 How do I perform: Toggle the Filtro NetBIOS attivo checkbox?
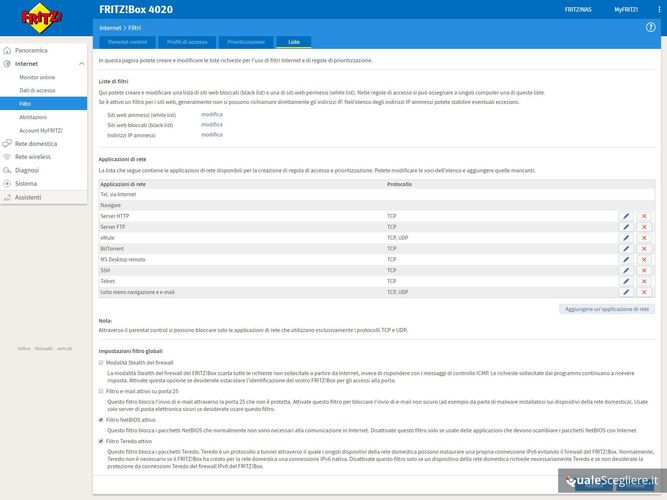point(102,420)
